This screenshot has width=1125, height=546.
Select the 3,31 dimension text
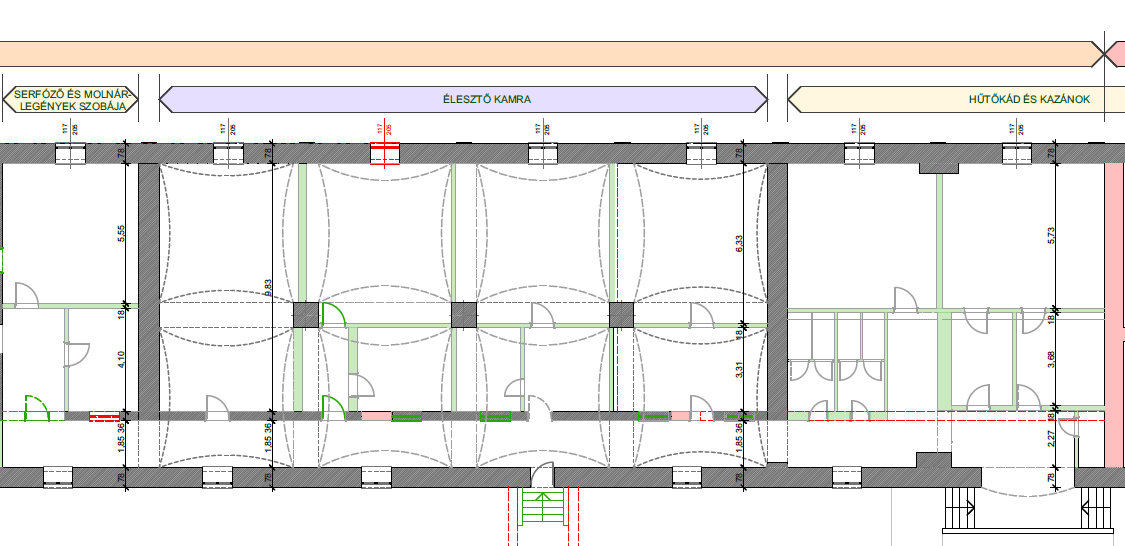click(739, 371)
